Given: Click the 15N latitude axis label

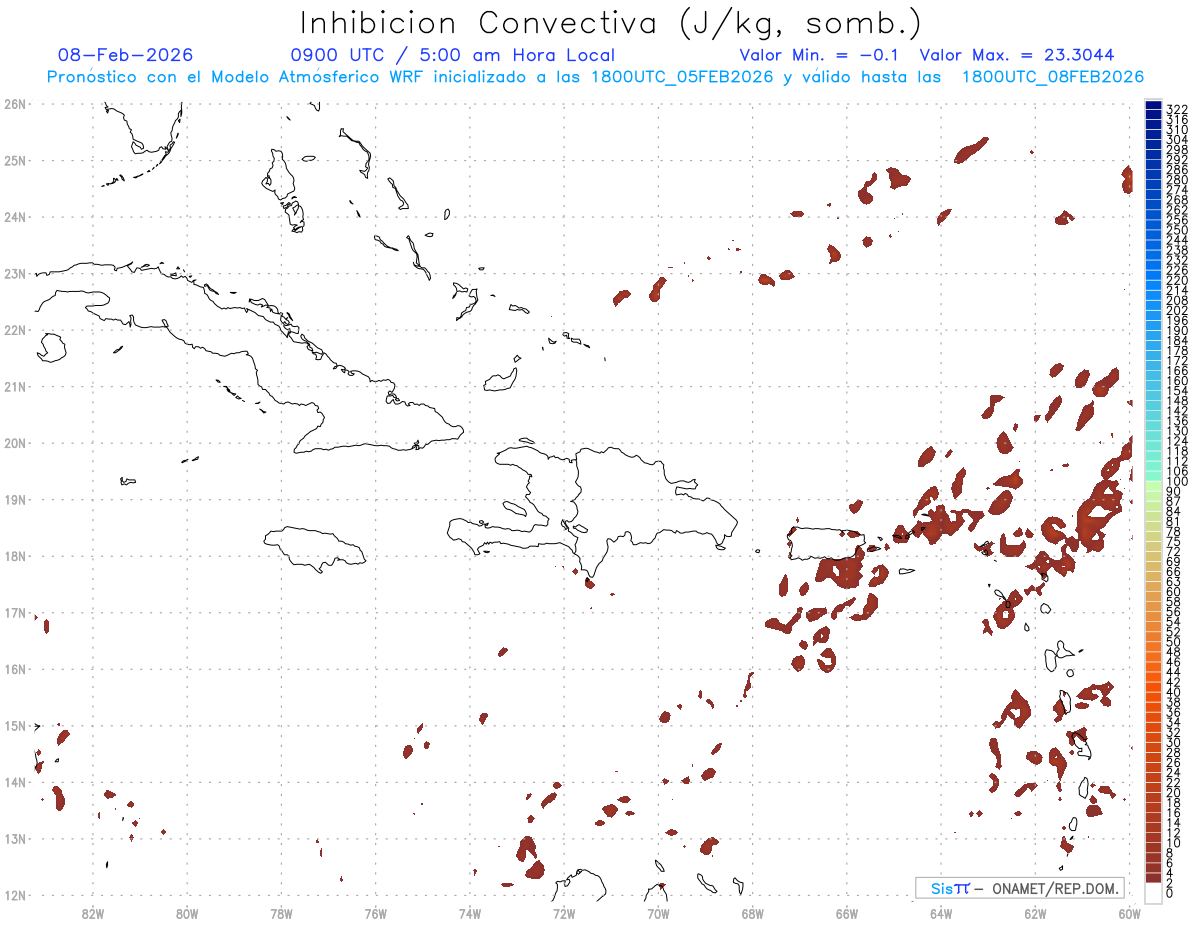Looking at the screenshot, I should click(x=15, y=725).
